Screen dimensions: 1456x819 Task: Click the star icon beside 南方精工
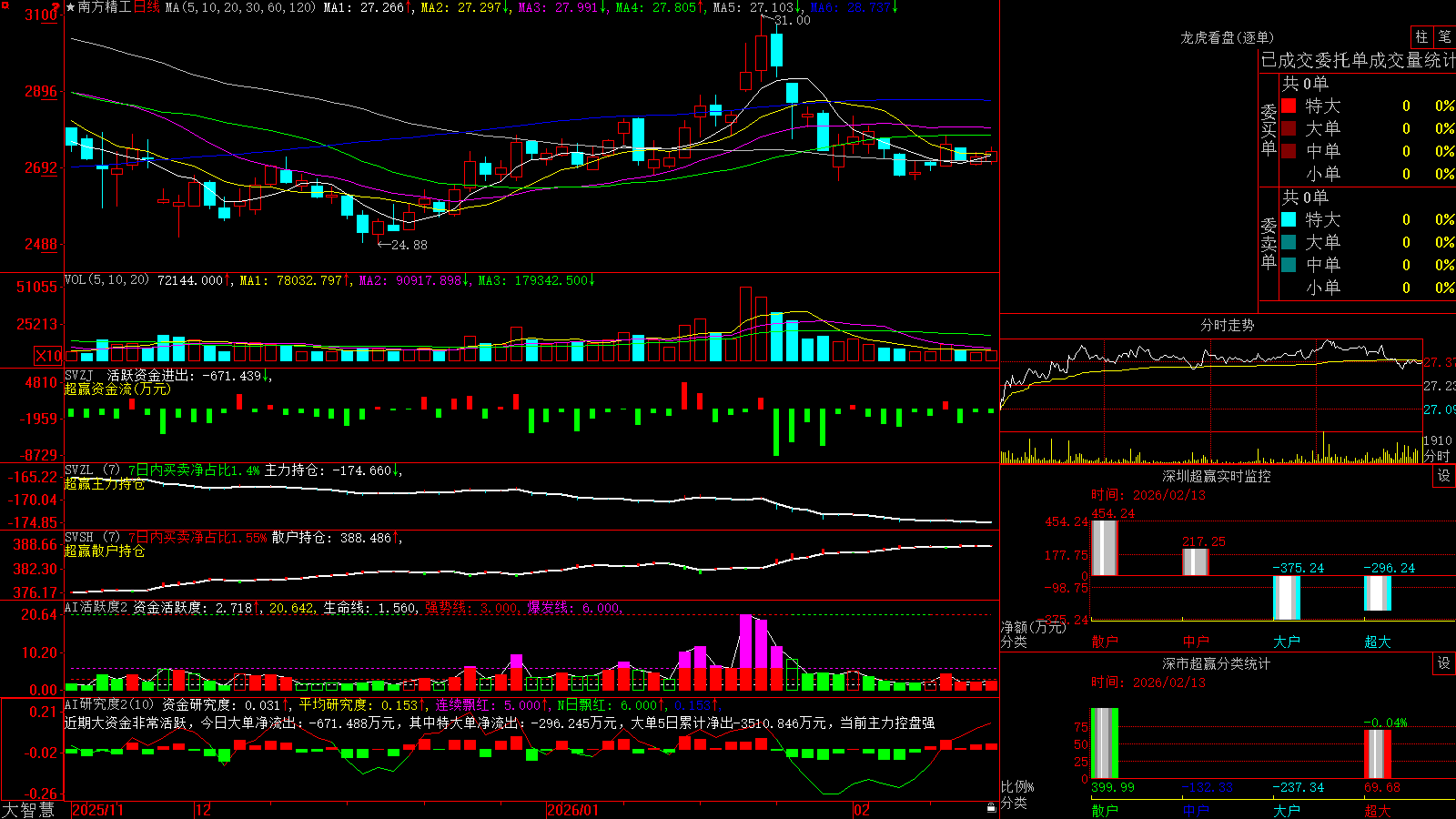click(70, 7)
